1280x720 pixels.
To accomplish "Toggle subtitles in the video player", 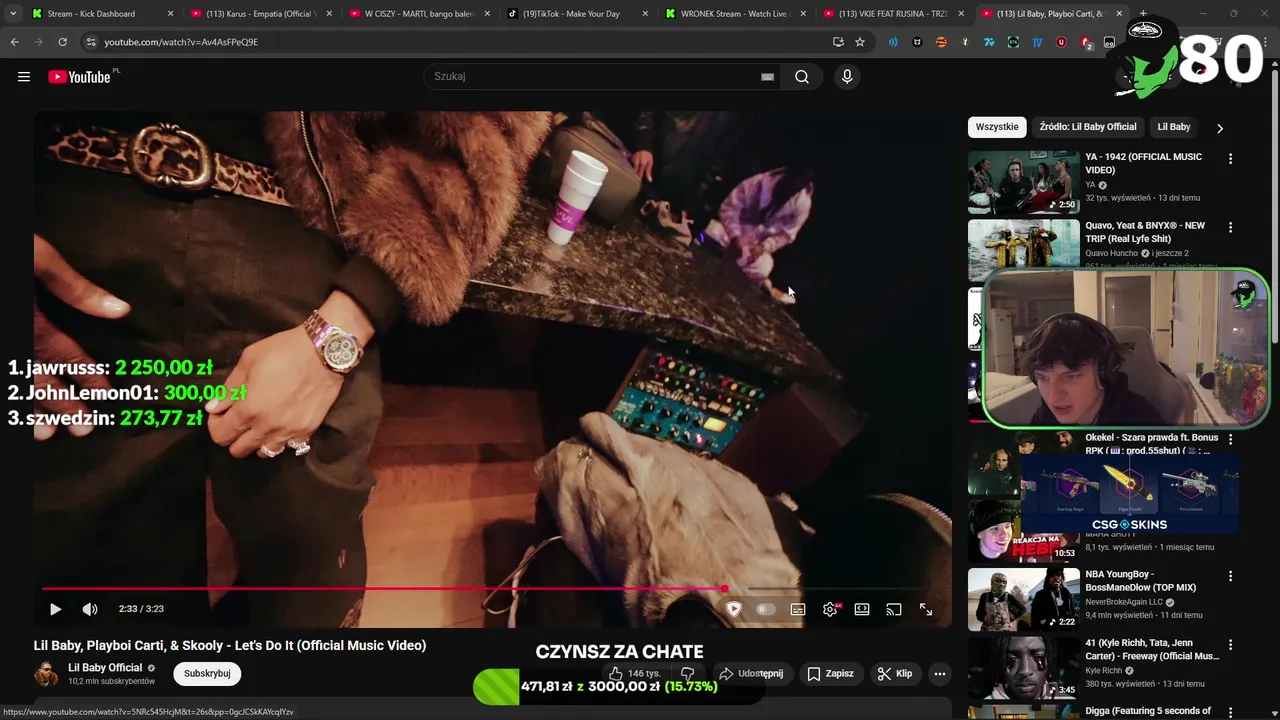I will point(798,609).
